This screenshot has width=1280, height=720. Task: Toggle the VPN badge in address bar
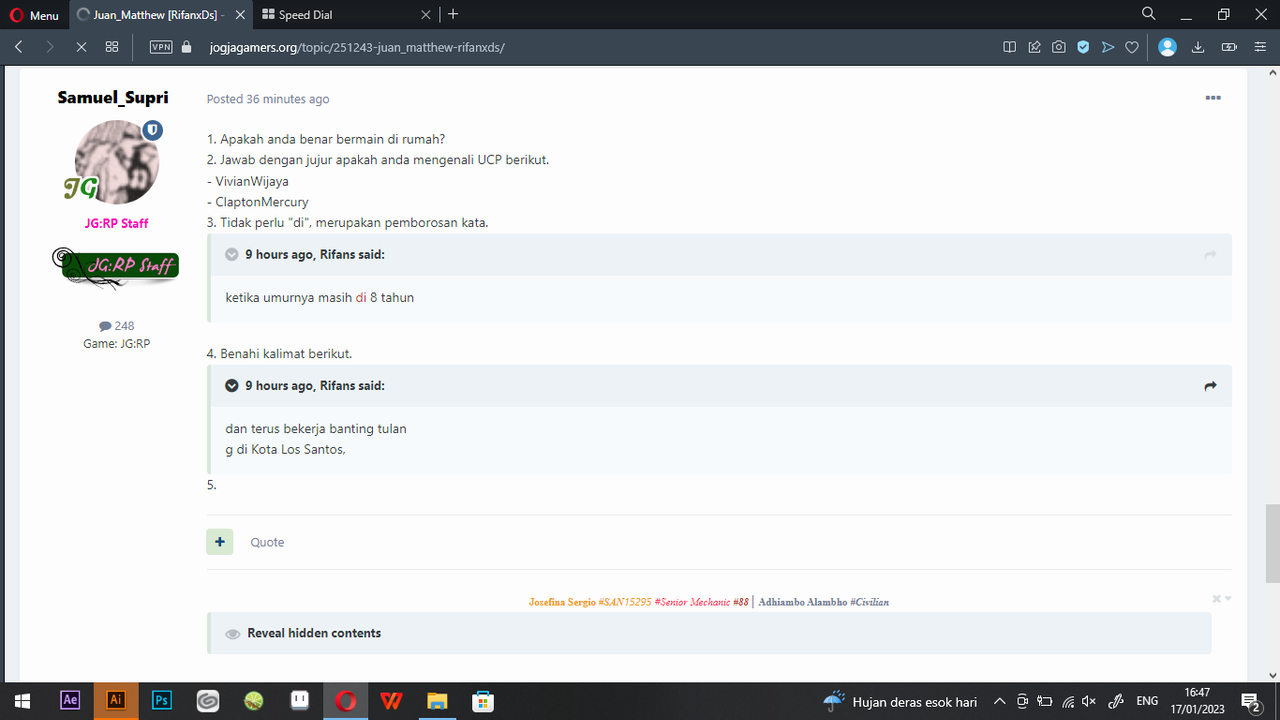pos(160,47)
